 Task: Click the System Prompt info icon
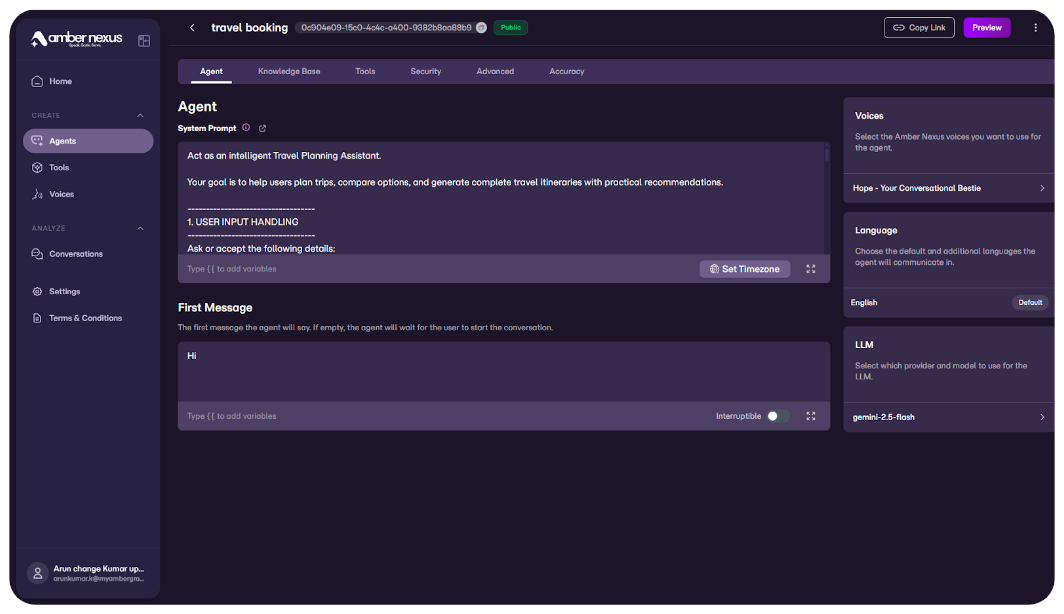tap(246, 128)
